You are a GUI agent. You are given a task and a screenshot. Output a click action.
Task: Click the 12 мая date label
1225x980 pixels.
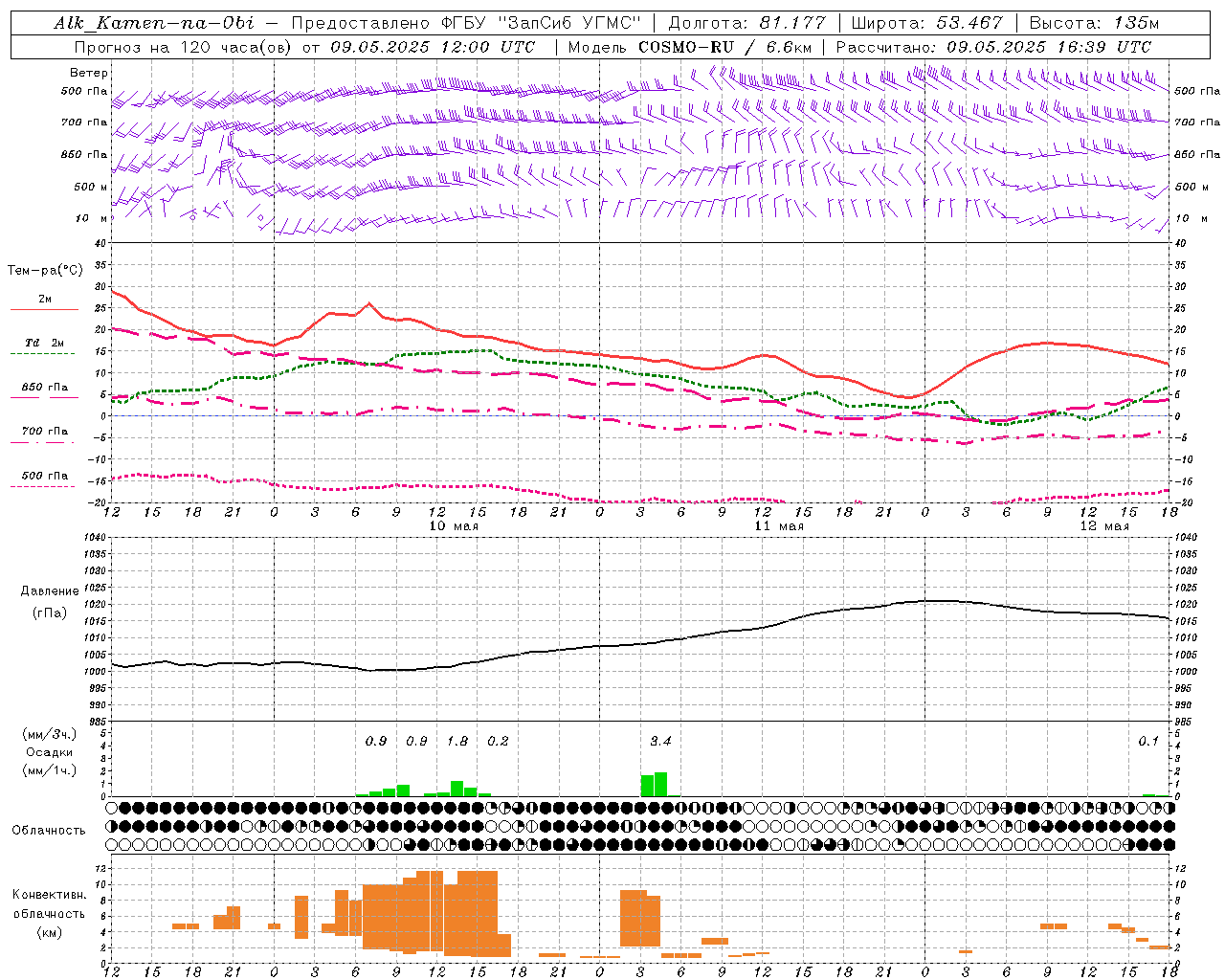click(1103, 526)
